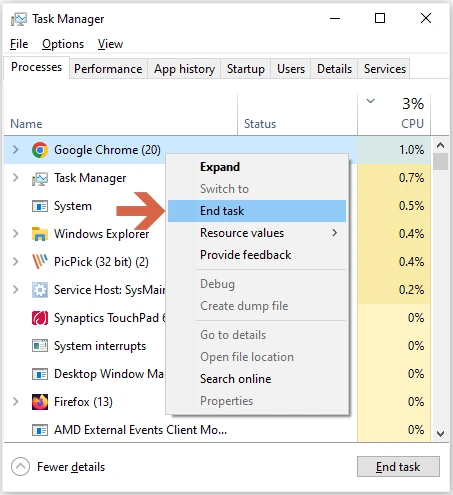Viewport: 453px width, 495px height.
Task: Click the System interrupts icon
Action: click(x=40, y=346)
